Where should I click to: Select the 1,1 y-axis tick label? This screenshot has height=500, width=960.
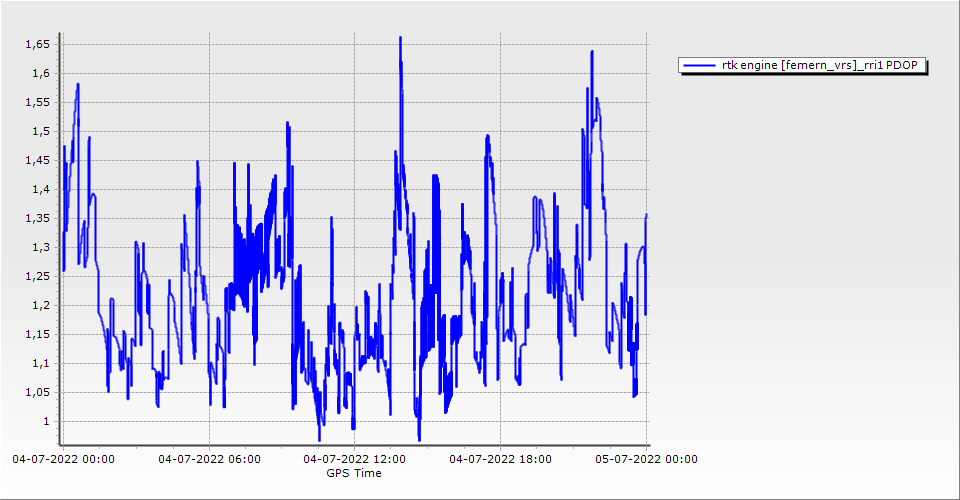coord(40,363)
